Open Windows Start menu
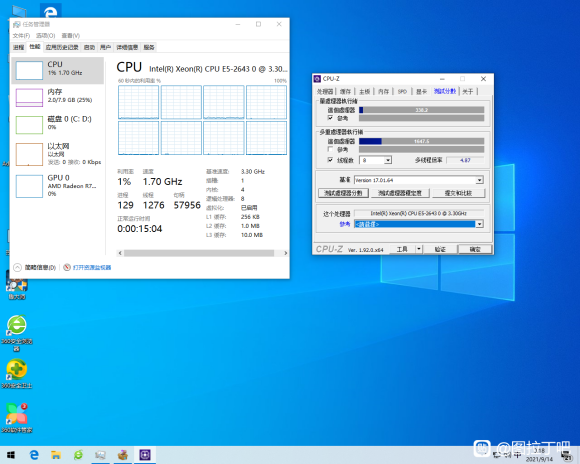 coord(11,455)
